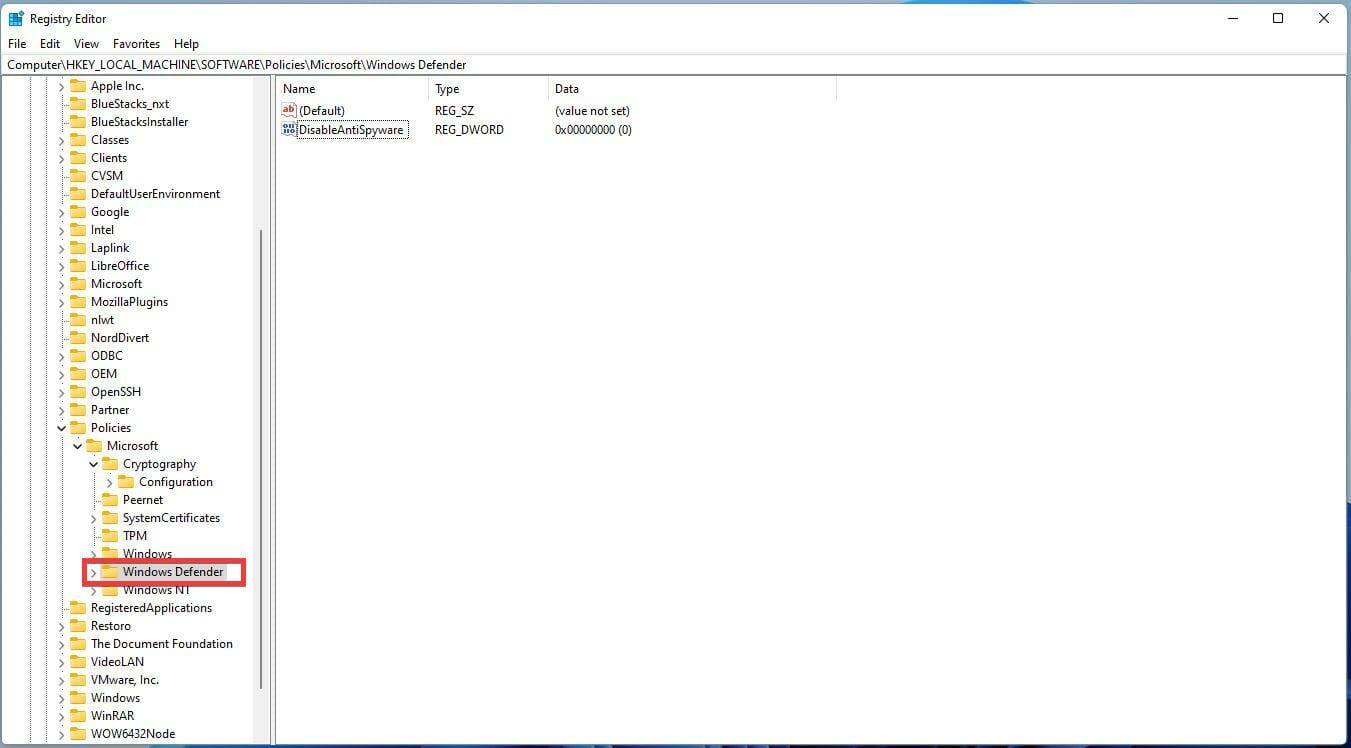Select the Clients folder icon
The height and width of the screenshot is (748, 1351).
pos(77,158)
